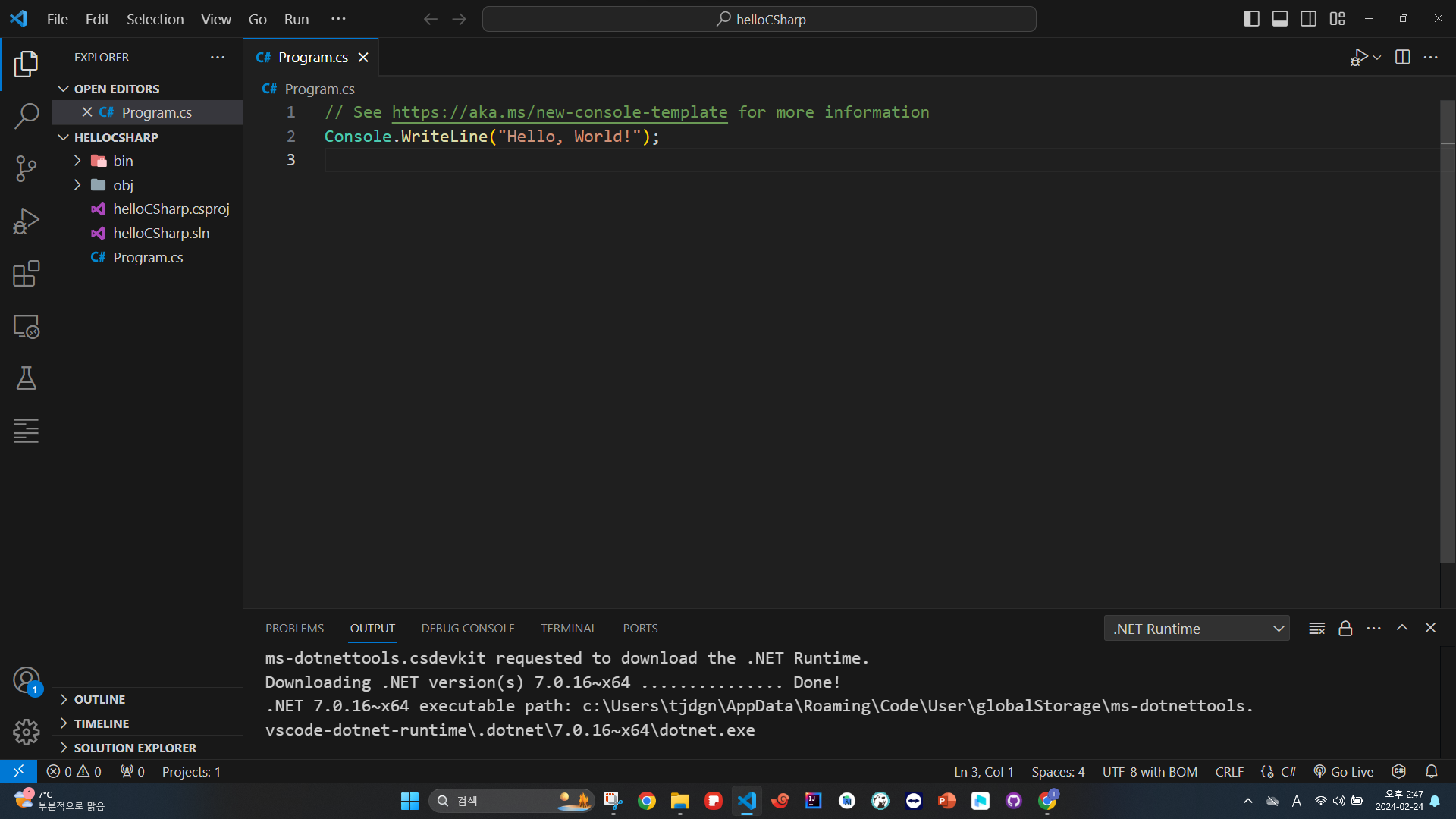The image size is (1456, 819).
Task: Open the Selection menu
Action: tap(155, 19)
